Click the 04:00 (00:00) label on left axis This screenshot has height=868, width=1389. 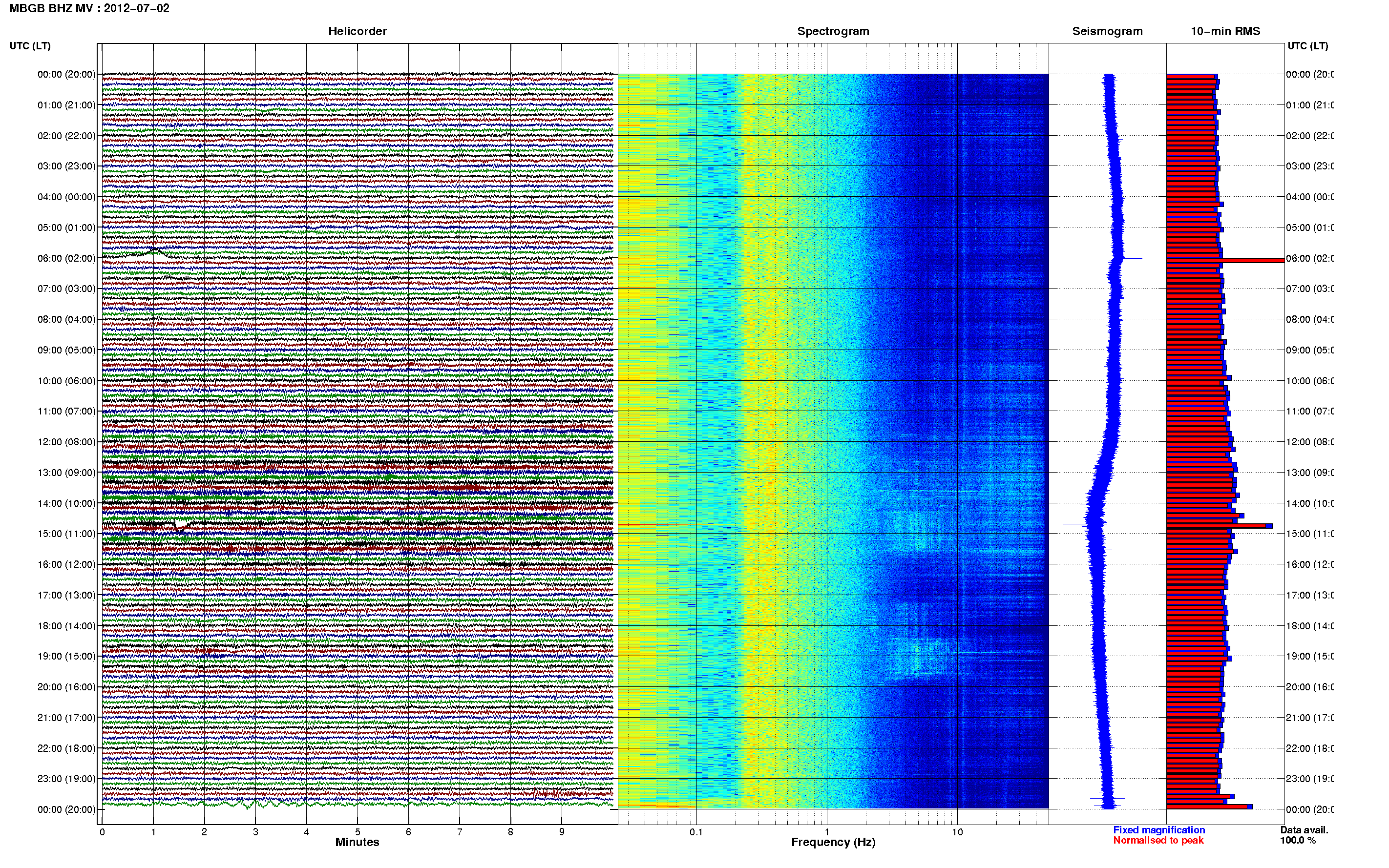66,197
